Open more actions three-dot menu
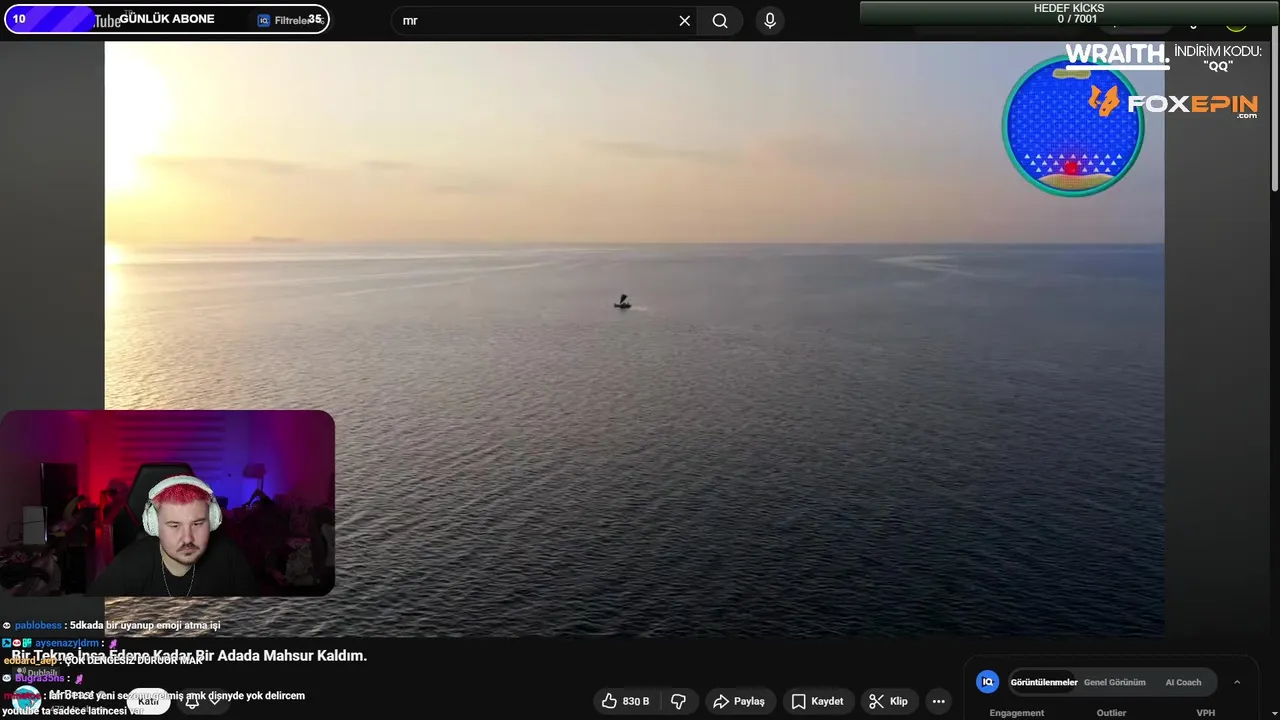The height and width of the screenshot is (720, 1280). click(938, 701)
